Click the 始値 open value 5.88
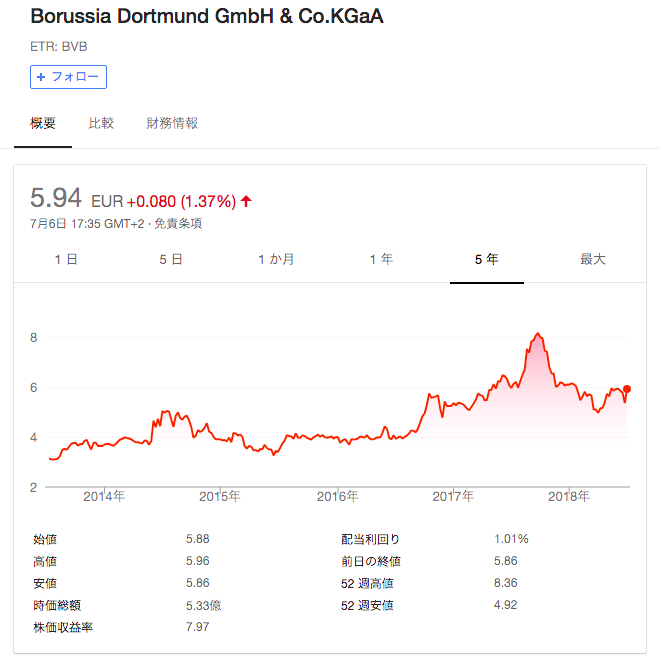Viewport: 660px width, 662px height. 198,539
